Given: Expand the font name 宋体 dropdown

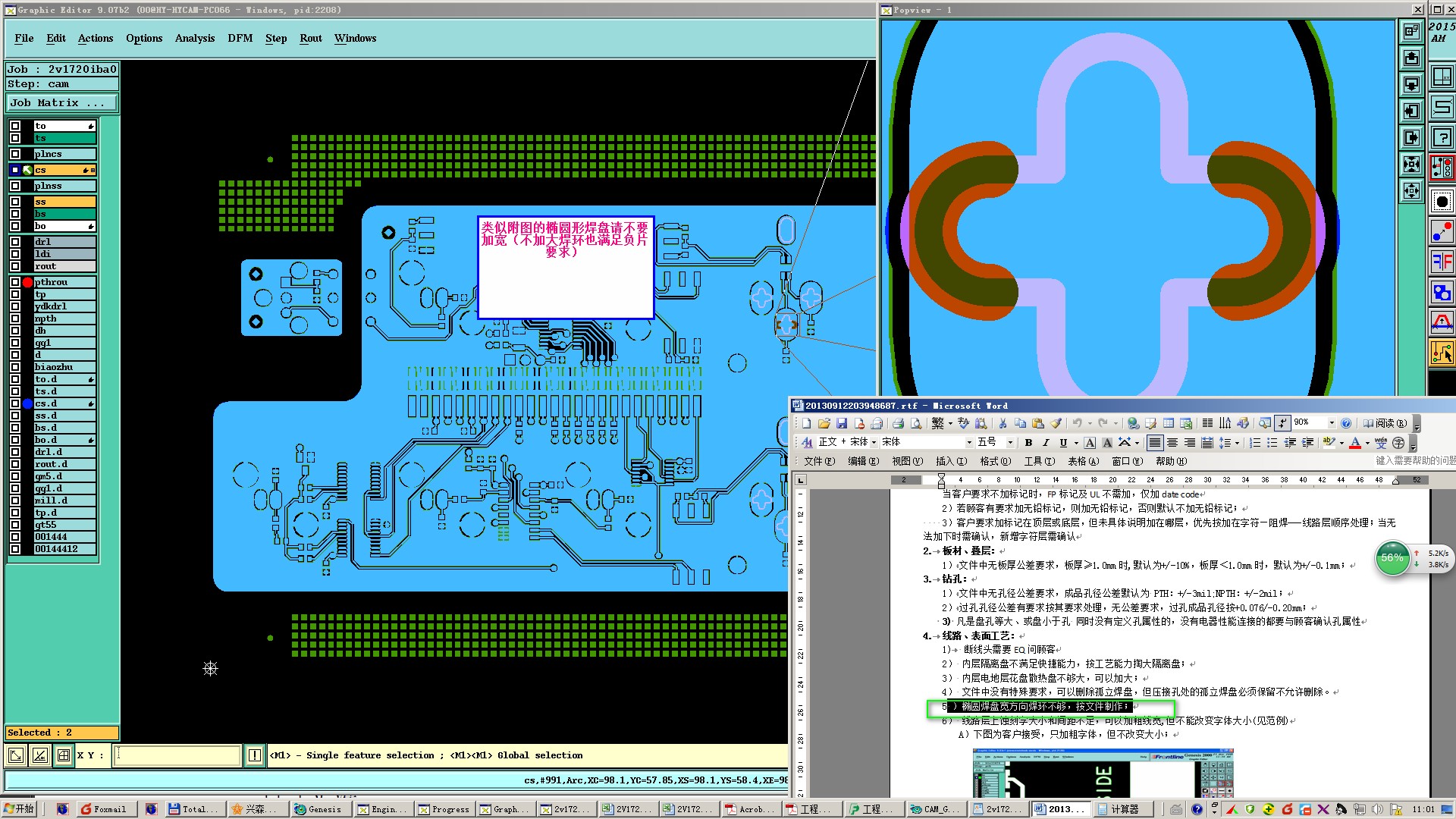Looking at the screenshot, I should (968, 443).
